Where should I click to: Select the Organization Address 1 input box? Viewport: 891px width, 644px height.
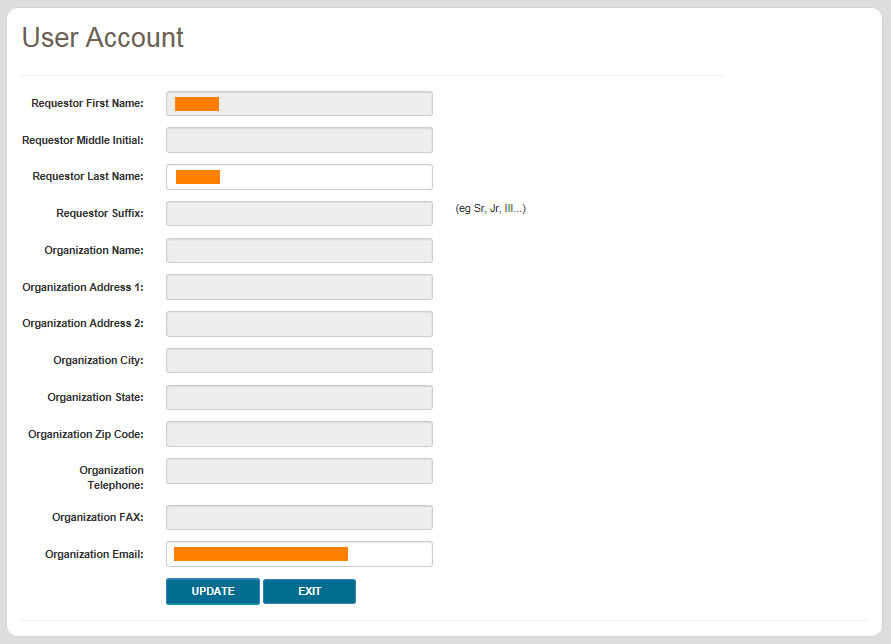coord(299,287)
